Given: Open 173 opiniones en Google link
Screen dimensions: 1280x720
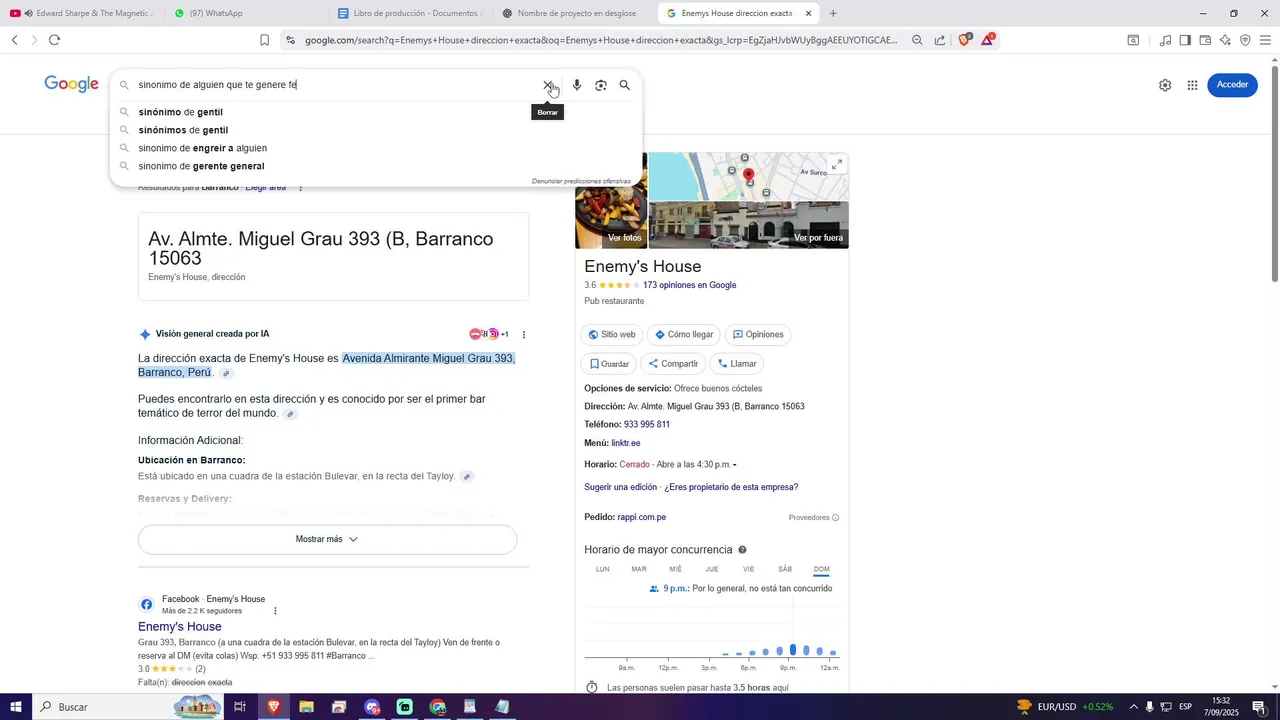Looking at the screenshot, I should click(690, 285).
